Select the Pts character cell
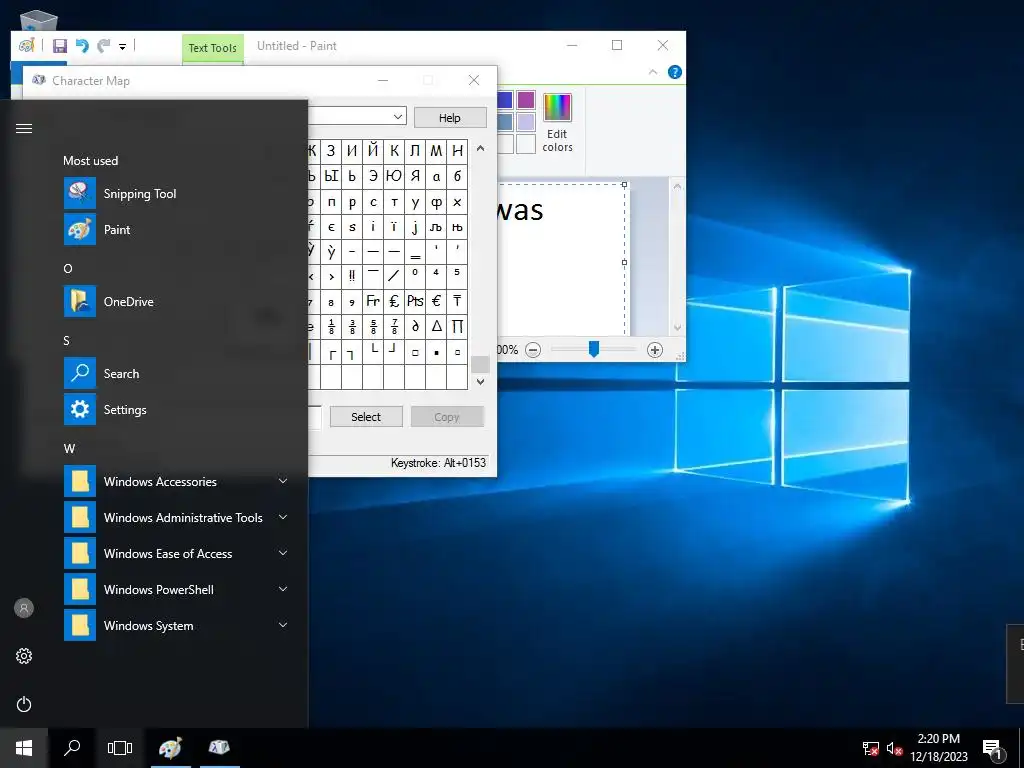 point(415,301)
